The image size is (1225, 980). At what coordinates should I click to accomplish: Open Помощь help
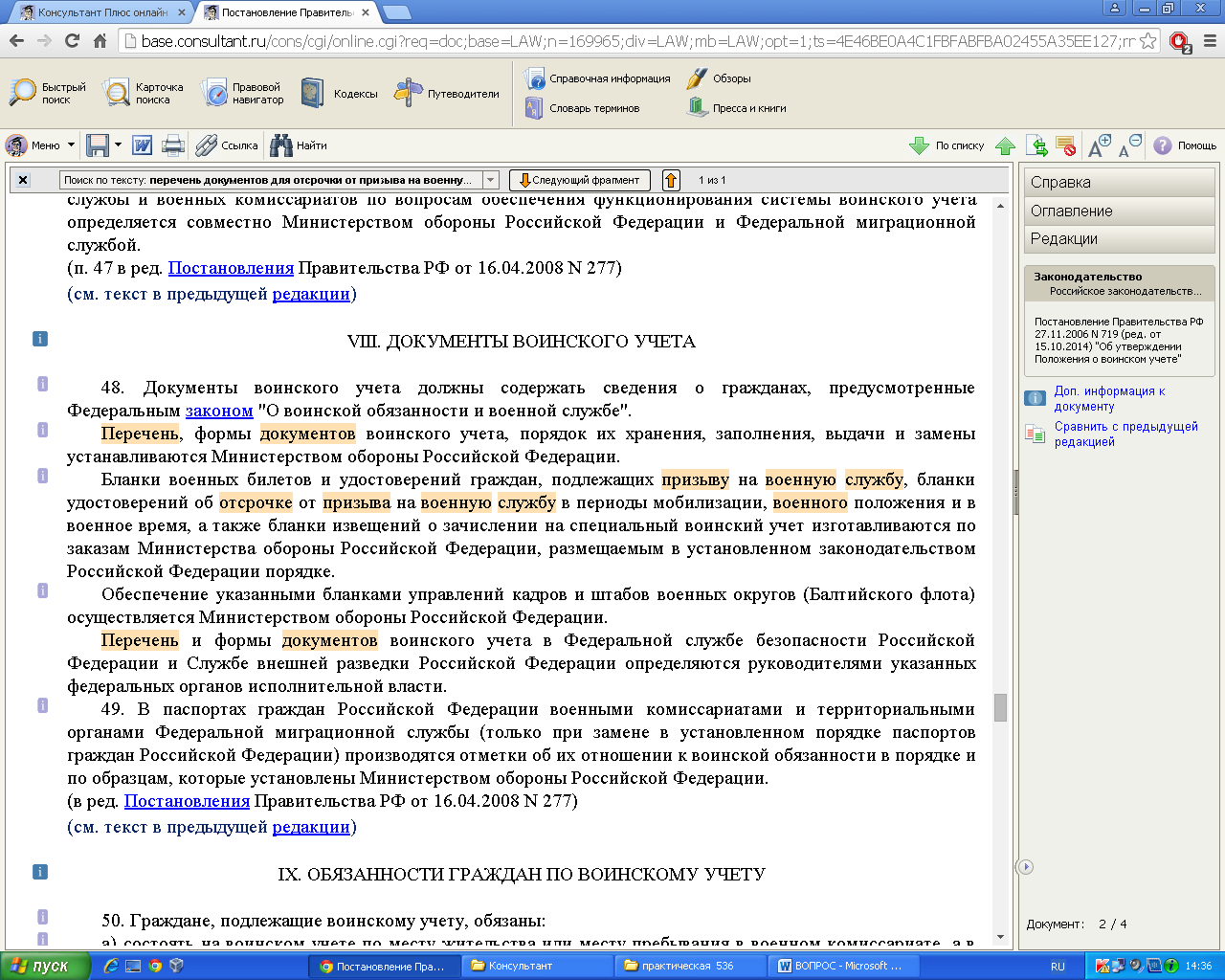coord(1185,145)
